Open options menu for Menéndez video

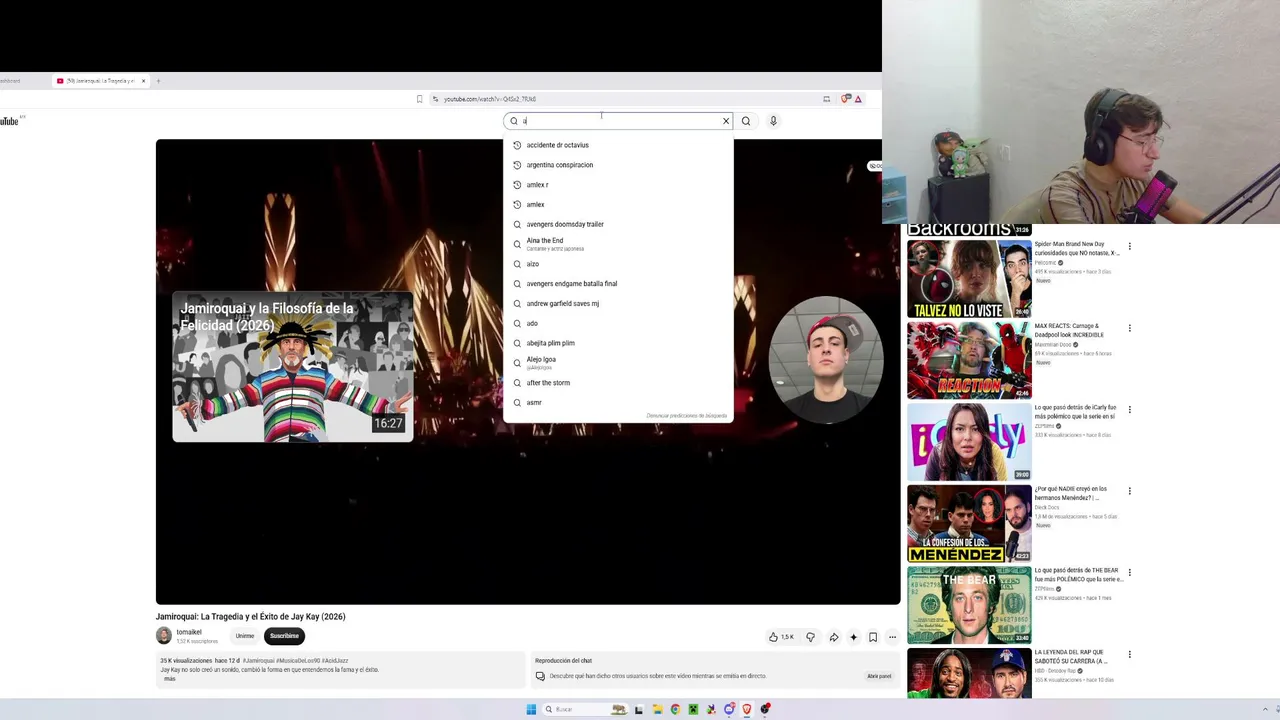tap(1130, 491)
